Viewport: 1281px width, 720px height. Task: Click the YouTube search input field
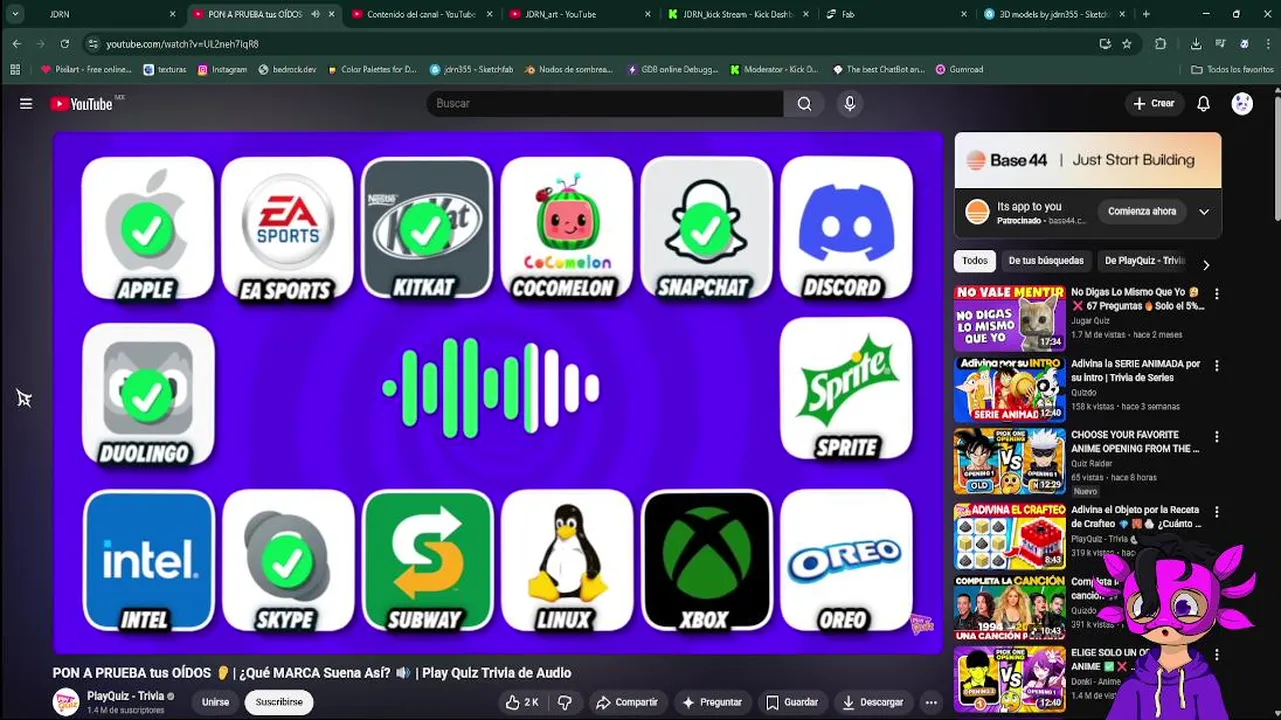605,104
